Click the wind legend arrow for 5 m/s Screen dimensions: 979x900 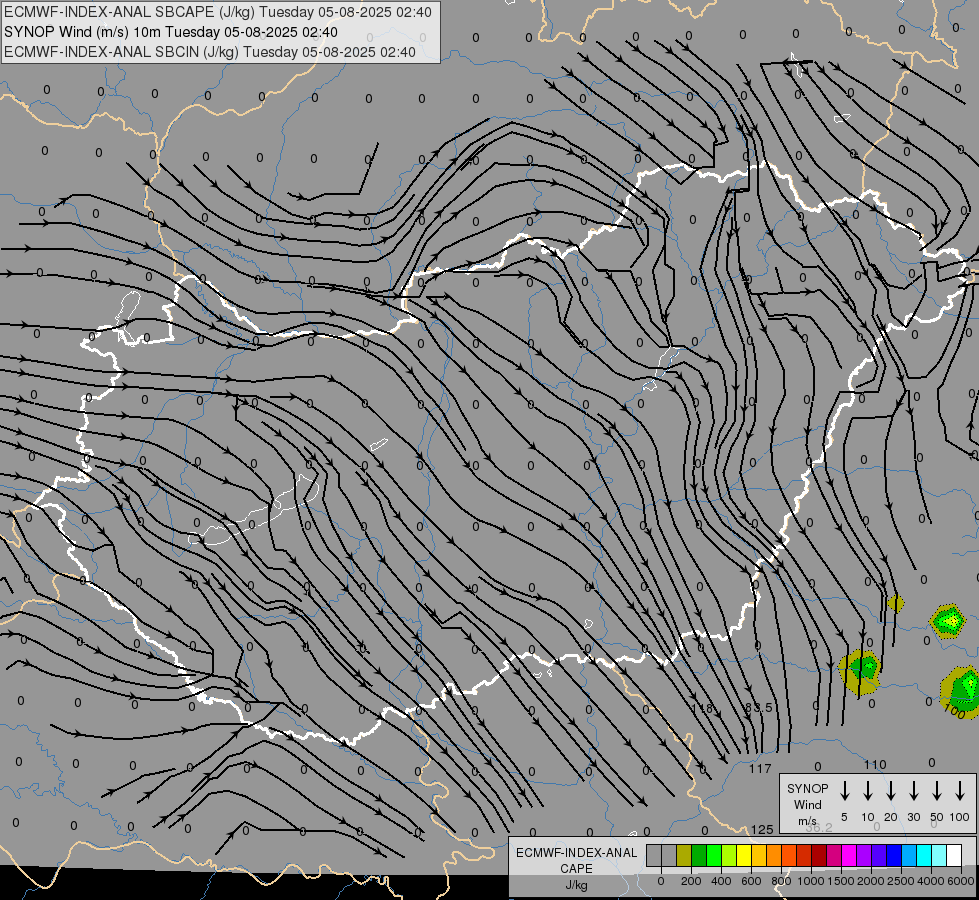[x=844, y=791]
